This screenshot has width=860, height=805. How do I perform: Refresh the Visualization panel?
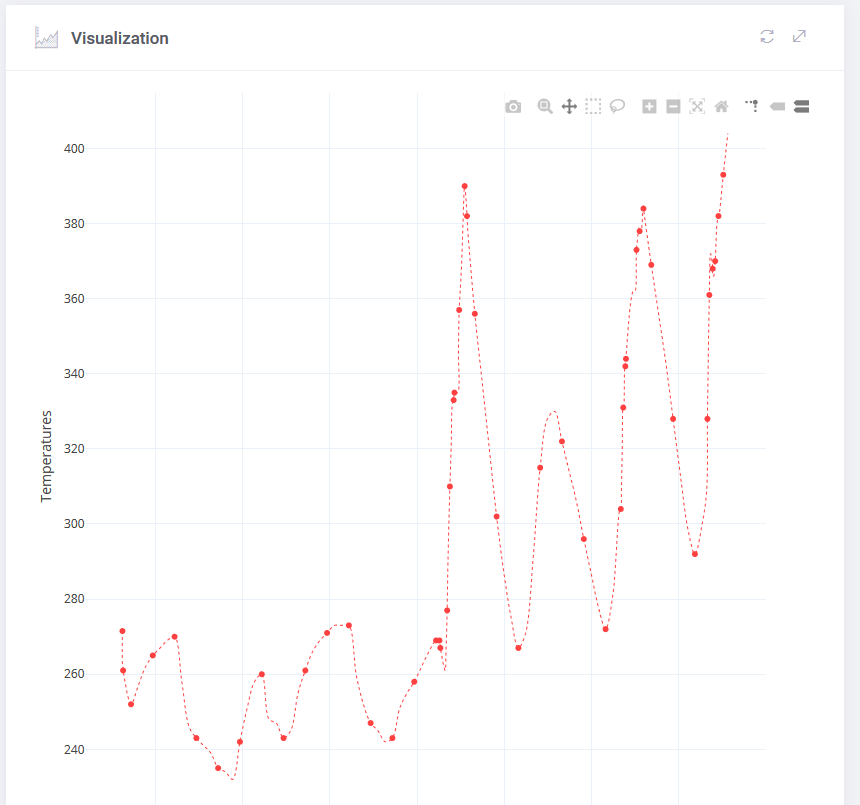click(x=767, y=37)
